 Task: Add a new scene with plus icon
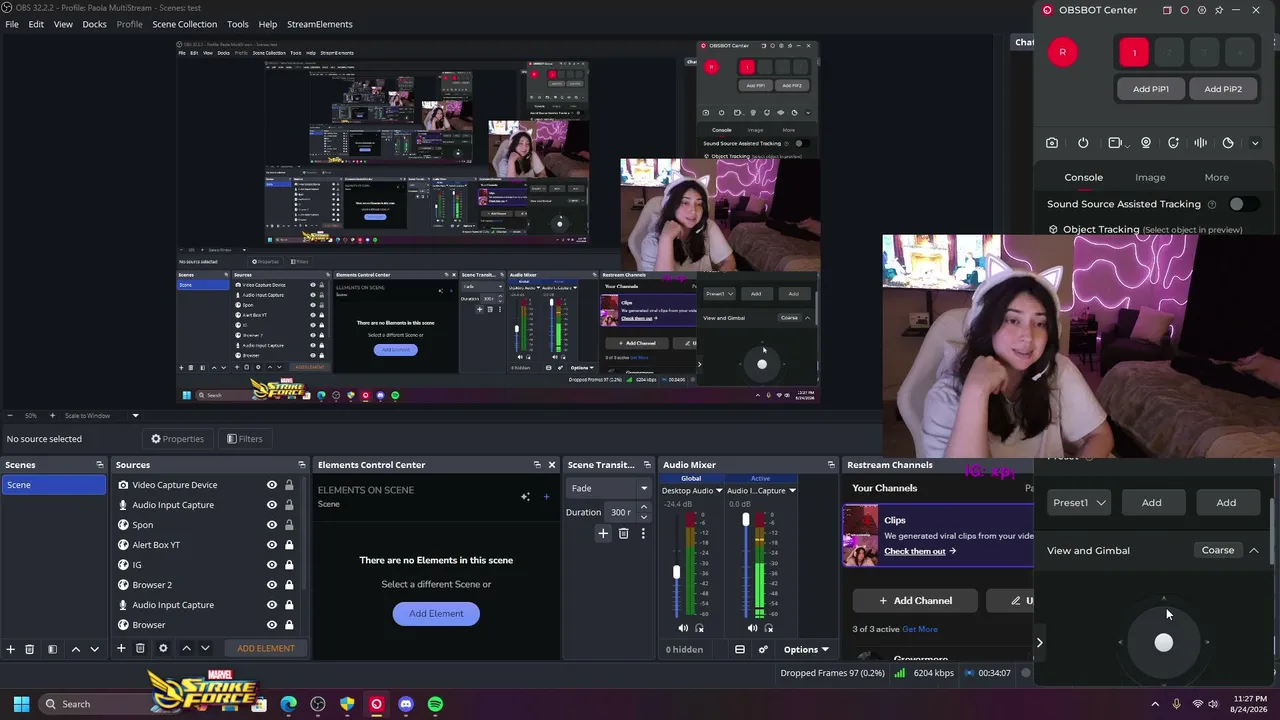click(x=10, y=649)
